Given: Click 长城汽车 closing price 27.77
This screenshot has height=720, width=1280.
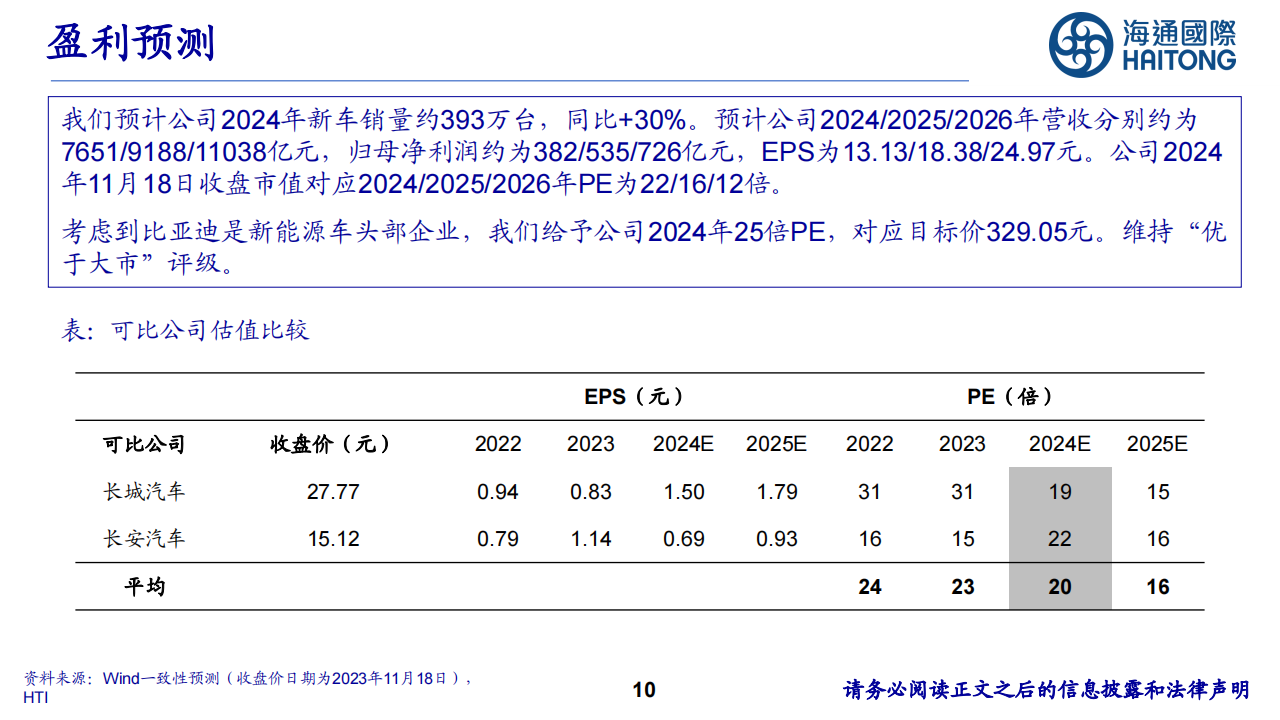Looking at the screenshot, I should coord(333,492).
